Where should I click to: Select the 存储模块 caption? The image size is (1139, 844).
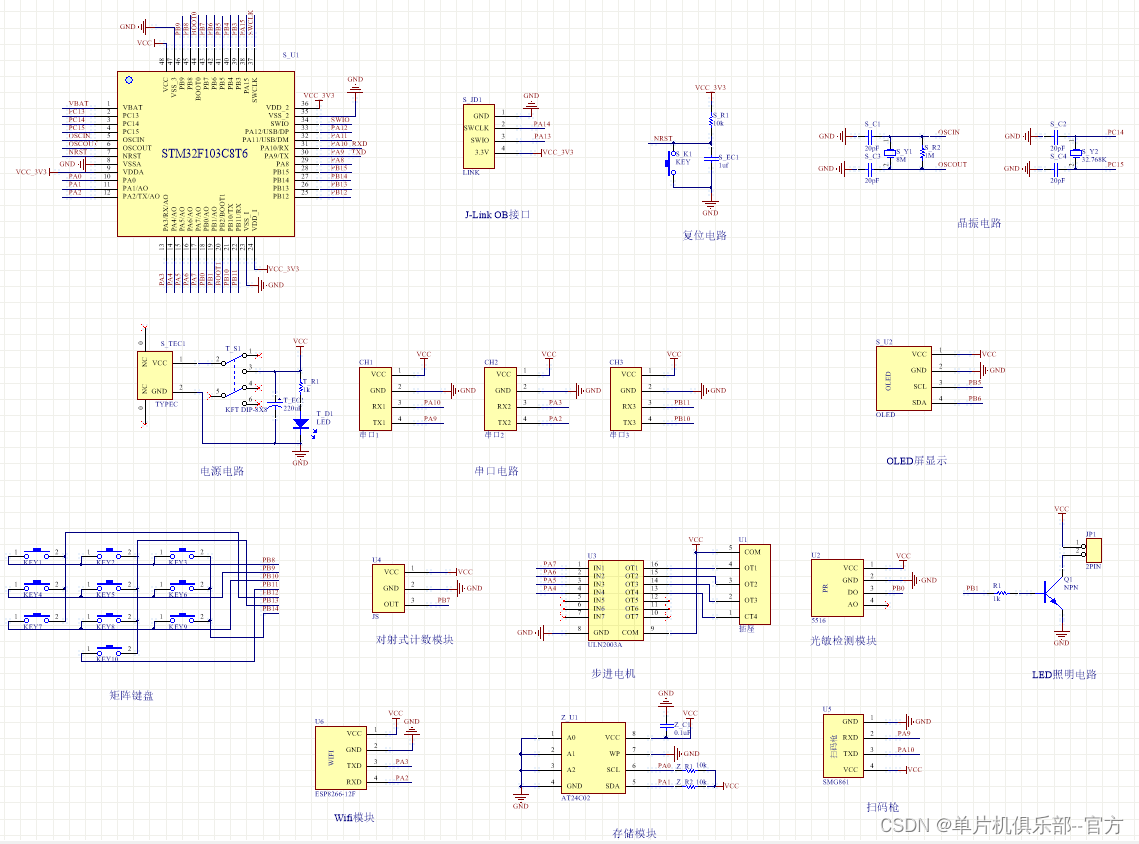click(634, 833)
